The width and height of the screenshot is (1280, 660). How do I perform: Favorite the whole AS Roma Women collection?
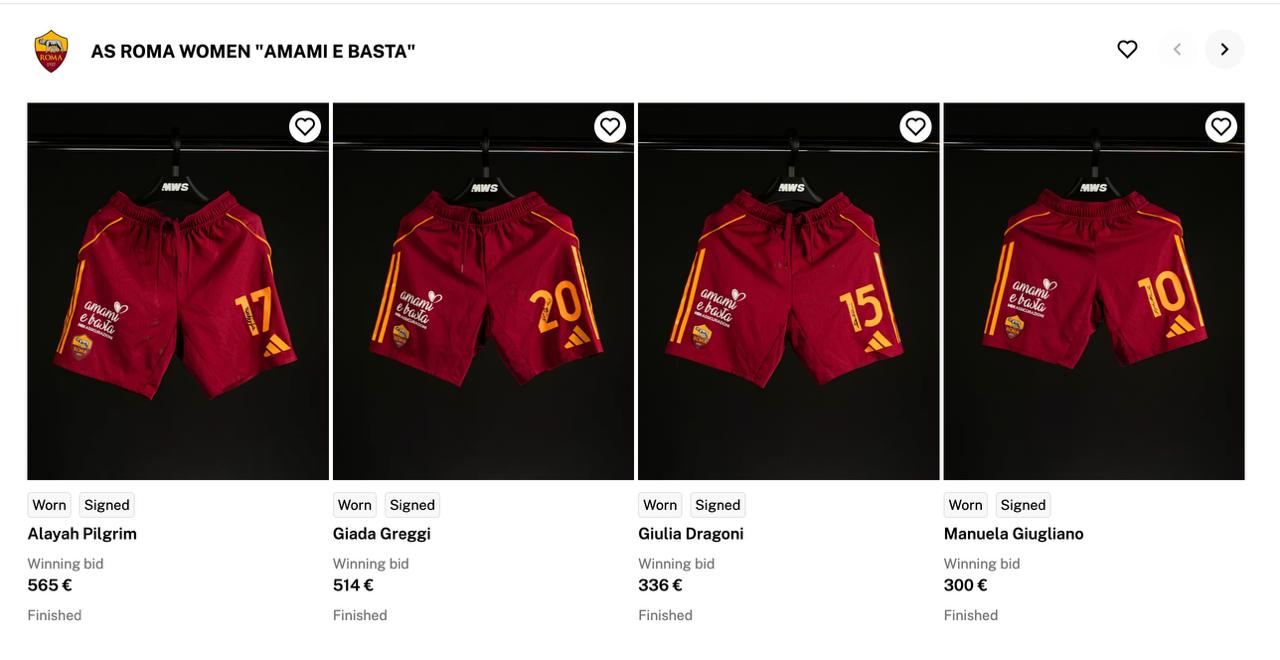coord(1127,49)
